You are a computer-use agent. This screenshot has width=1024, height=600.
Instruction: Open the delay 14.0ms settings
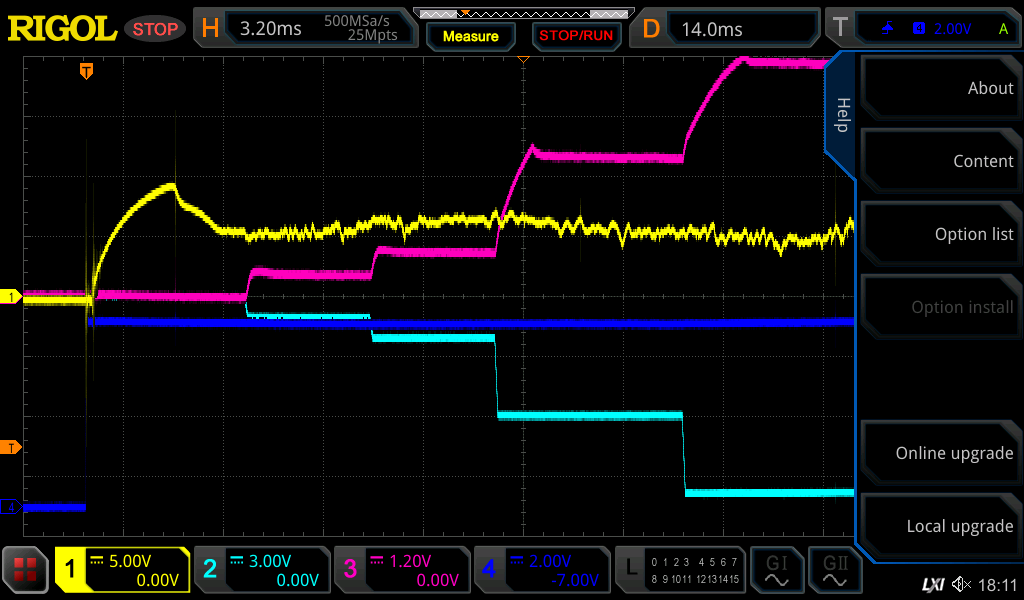[x=728, y=29]
